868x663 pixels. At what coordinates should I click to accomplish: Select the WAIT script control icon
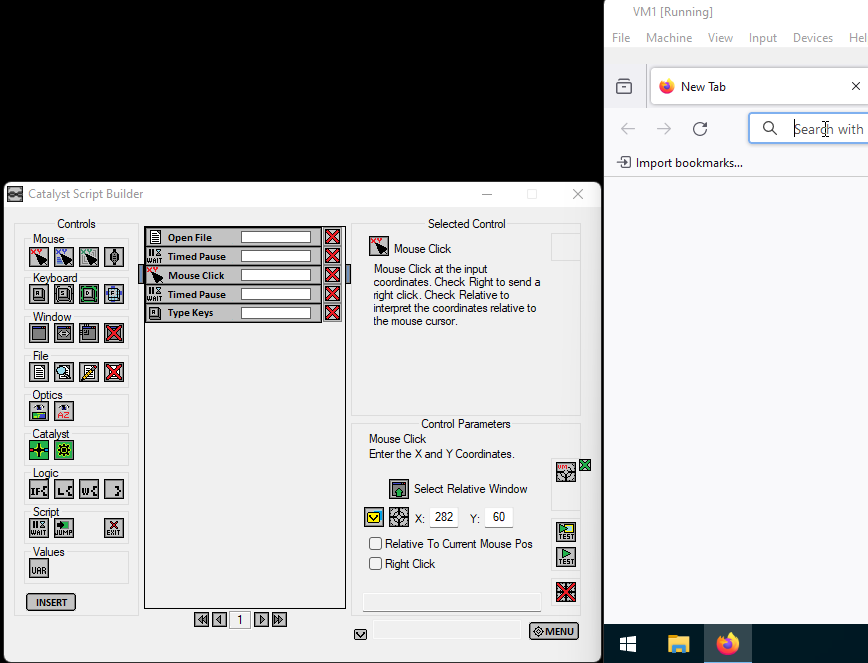point(38,527)
